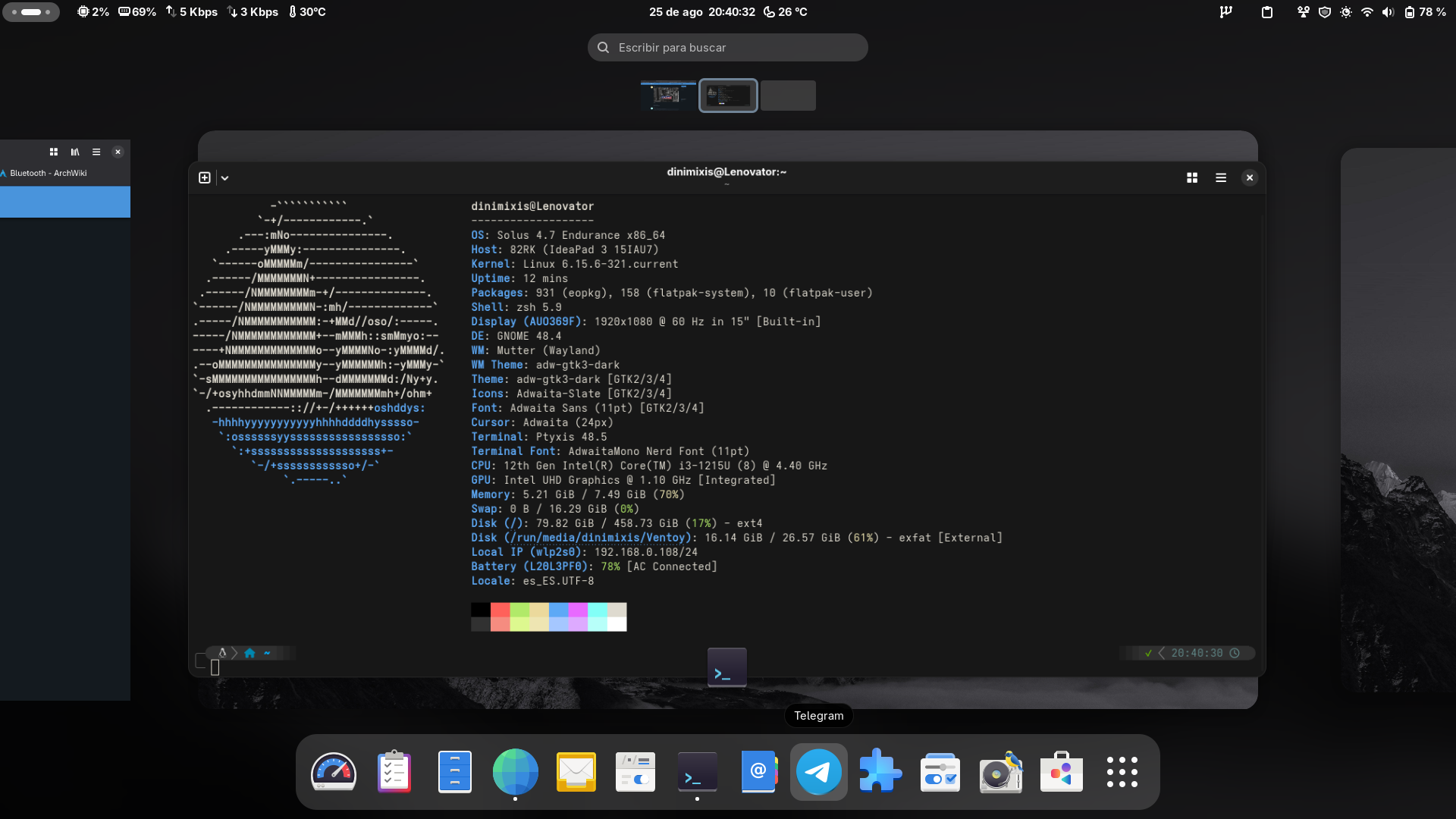
Task: Click the workspace indicator pill in top bar
Action: pyautogui.click(x=31, y=12)
